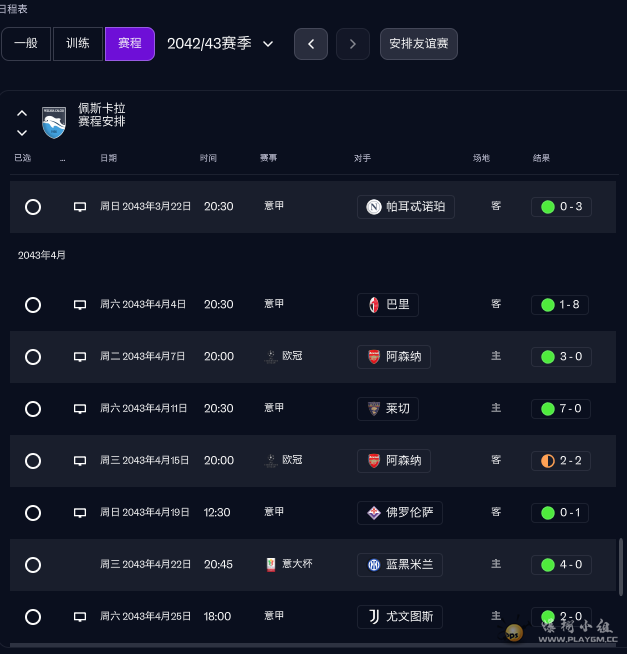This screenshot has width=627, height=654.
Task: Click the 安排友谊赛 button
Action: [419, 44]
